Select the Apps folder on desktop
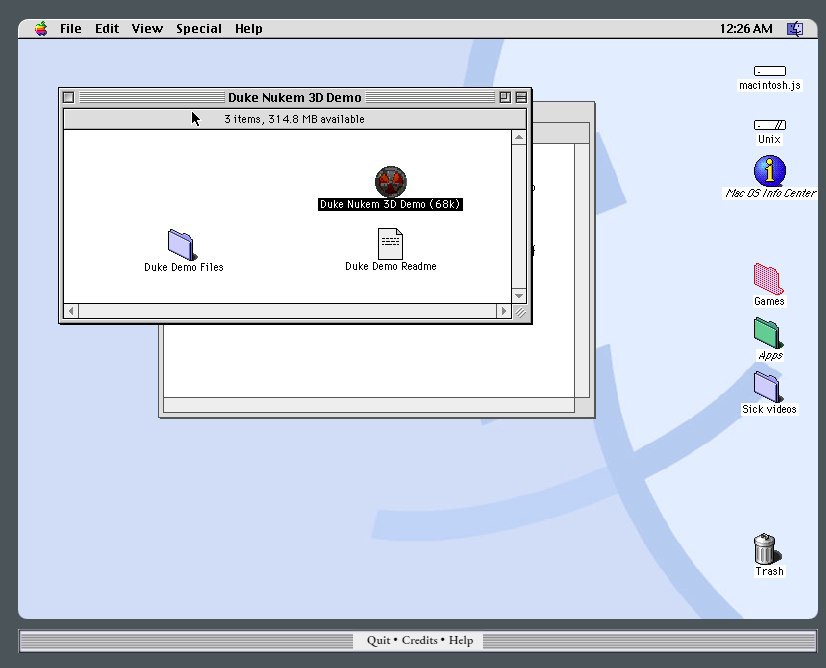The height and width of the screenshot is (668, 826). 769,332
